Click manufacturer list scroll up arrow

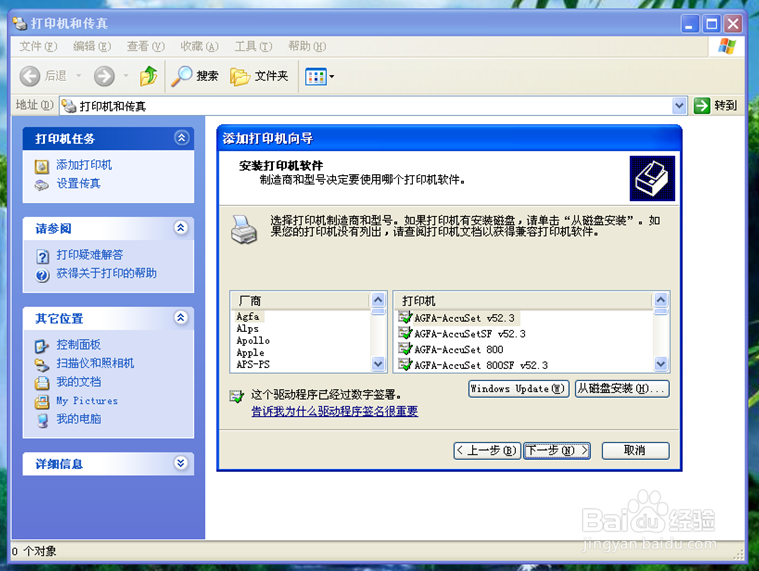pos(378,300)
